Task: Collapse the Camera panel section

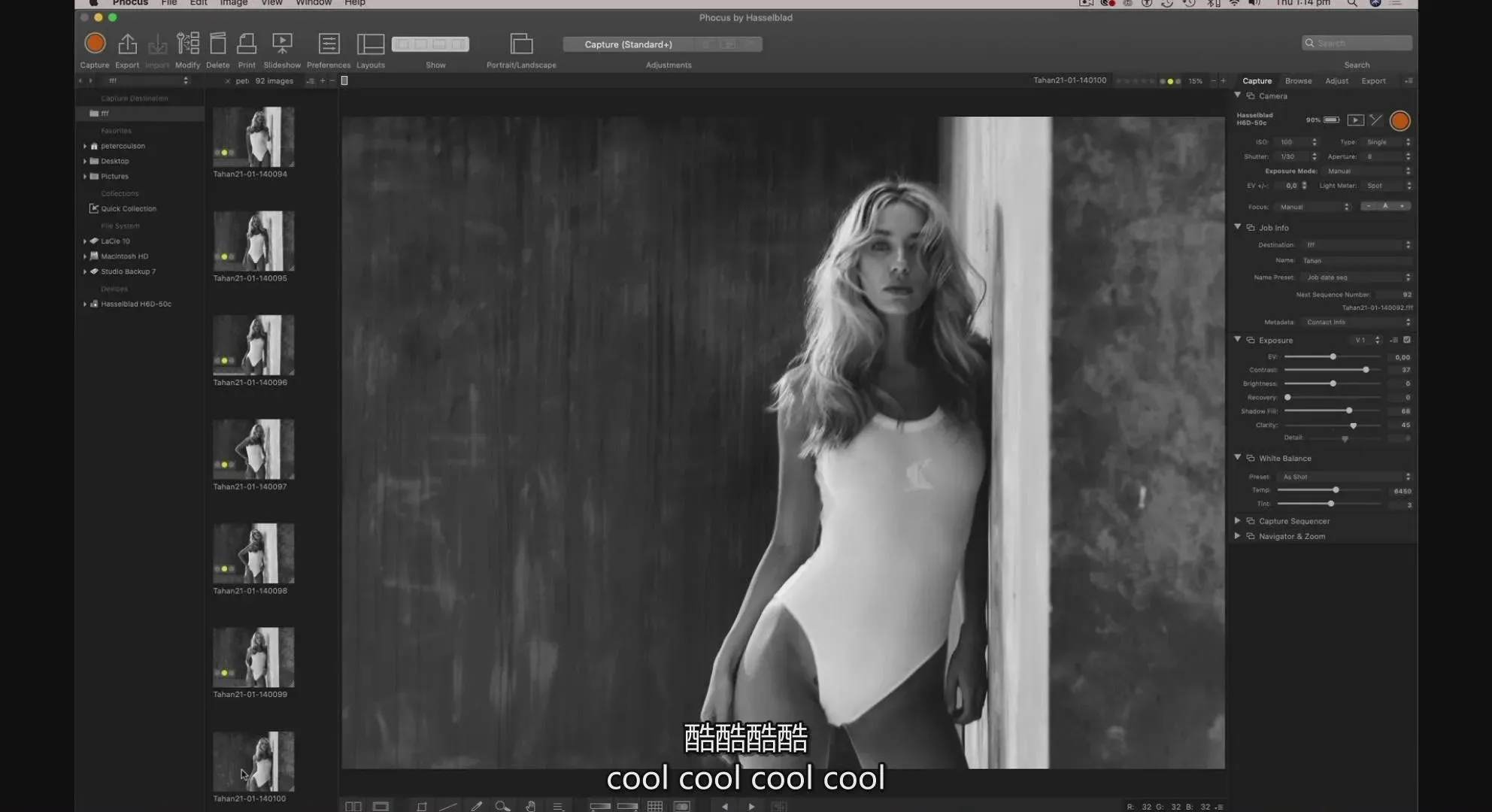Action: pyautogui.click(x=1238, y=95)
